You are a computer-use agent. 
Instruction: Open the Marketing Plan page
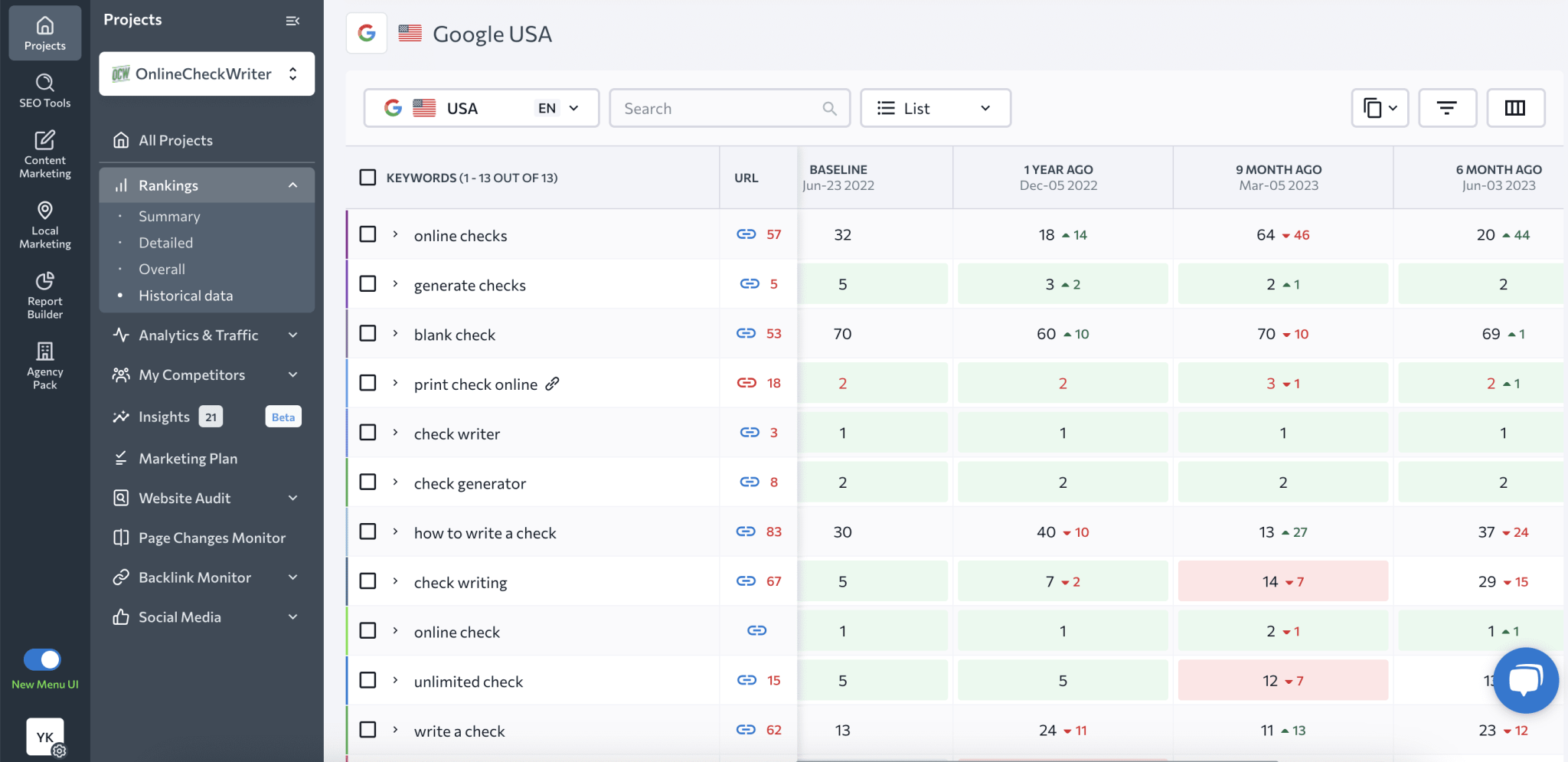click(188, 458)
